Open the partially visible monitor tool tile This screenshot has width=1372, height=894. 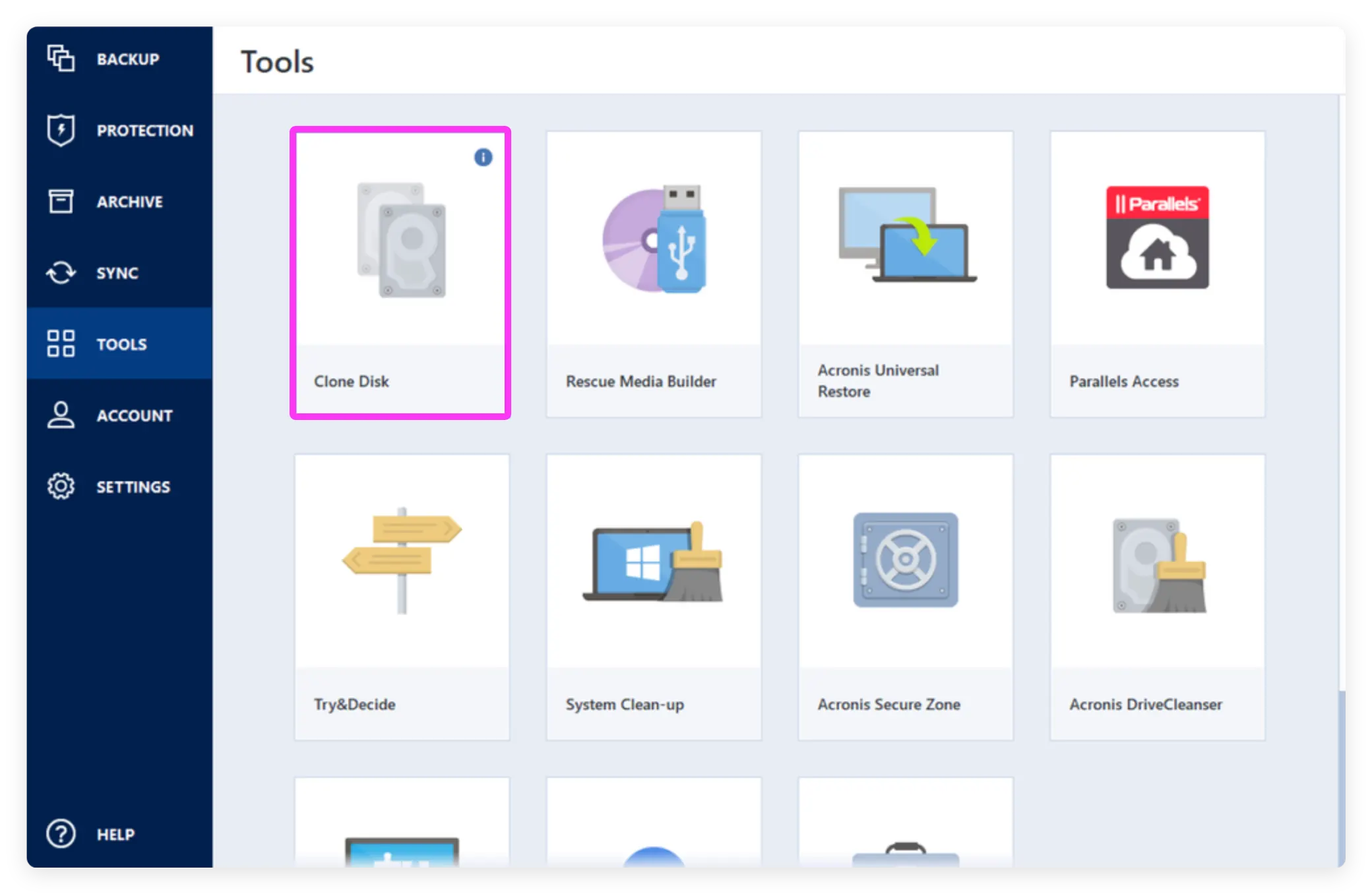(402, 822)
